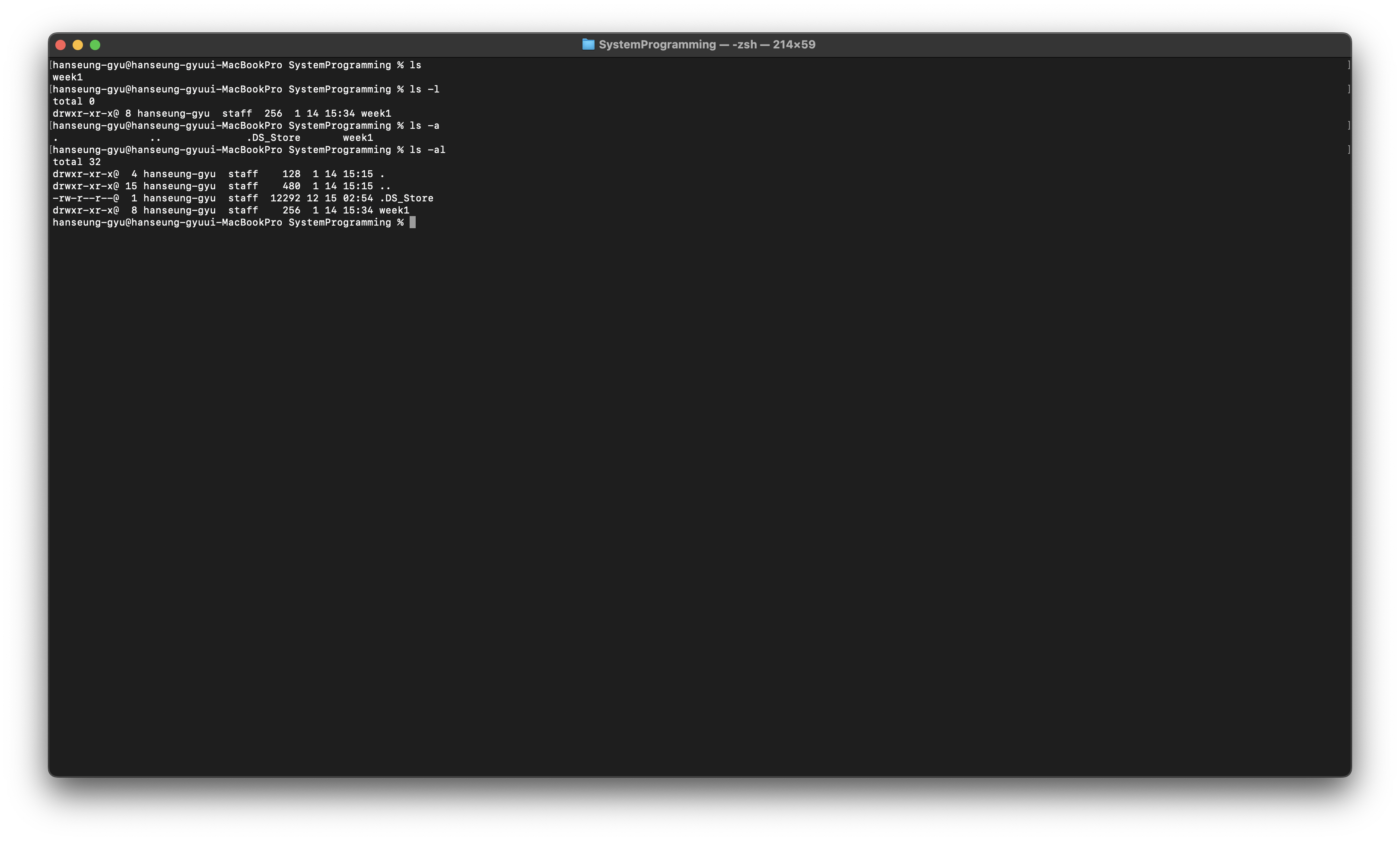Click the 02:54 timestamp in listing
This screenshot has width=1400, height=841.
click(357, 198)
